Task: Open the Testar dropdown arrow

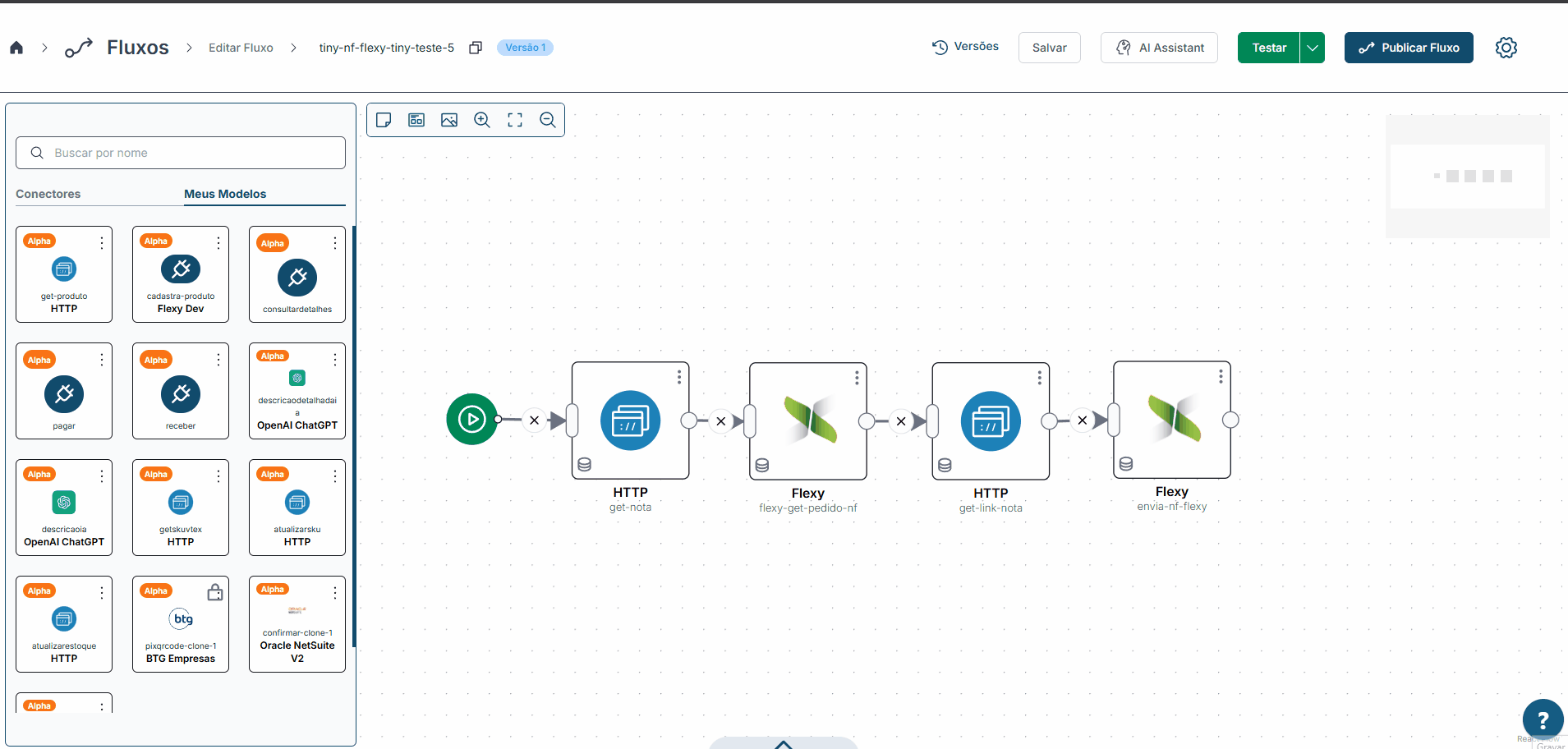Action: click(1313, 48)
